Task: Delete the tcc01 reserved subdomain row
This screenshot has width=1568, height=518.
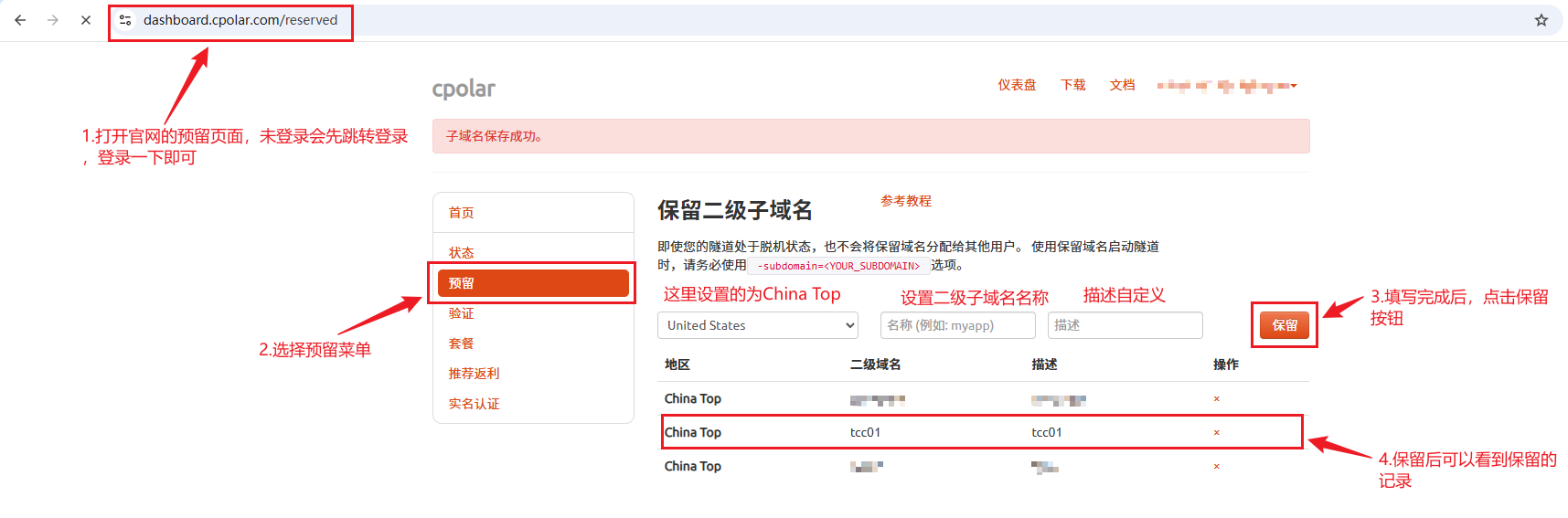Action: pos(1216,433)
